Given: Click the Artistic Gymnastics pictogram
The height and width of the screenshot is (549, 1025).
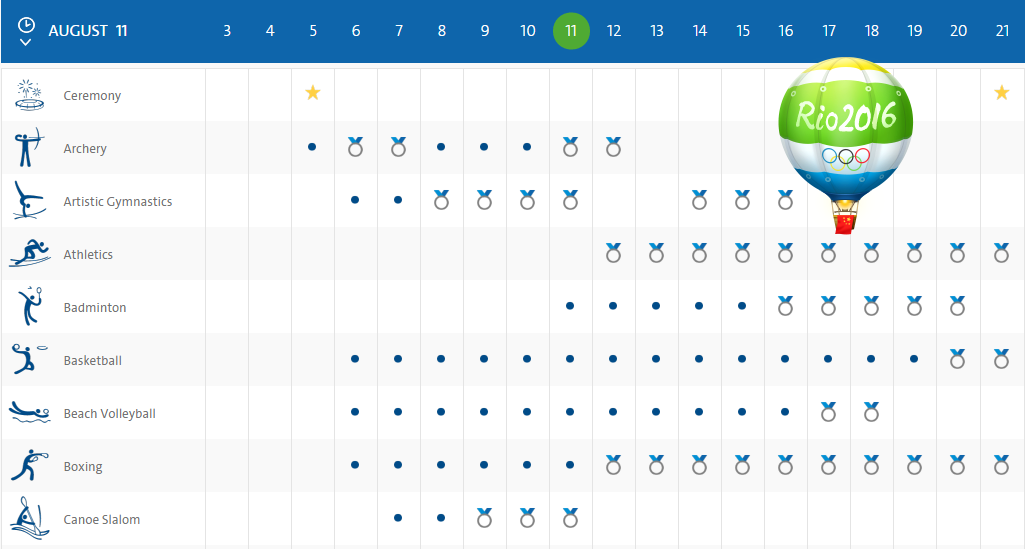Looking at the screenshot, I should (29, 201).
